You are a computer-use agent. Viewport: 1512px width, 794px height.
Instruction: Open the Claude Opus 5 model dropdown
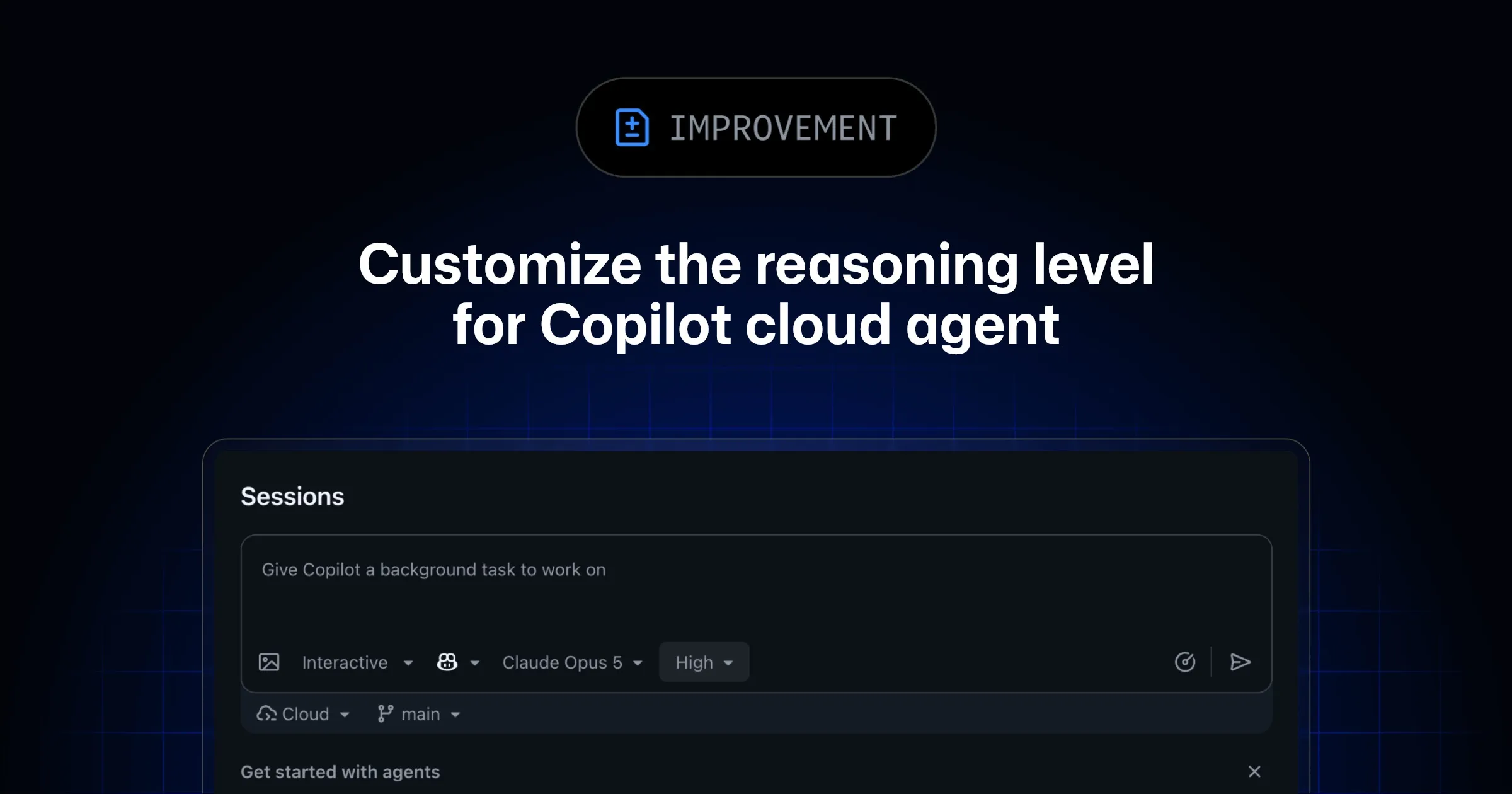click(572, 662)
